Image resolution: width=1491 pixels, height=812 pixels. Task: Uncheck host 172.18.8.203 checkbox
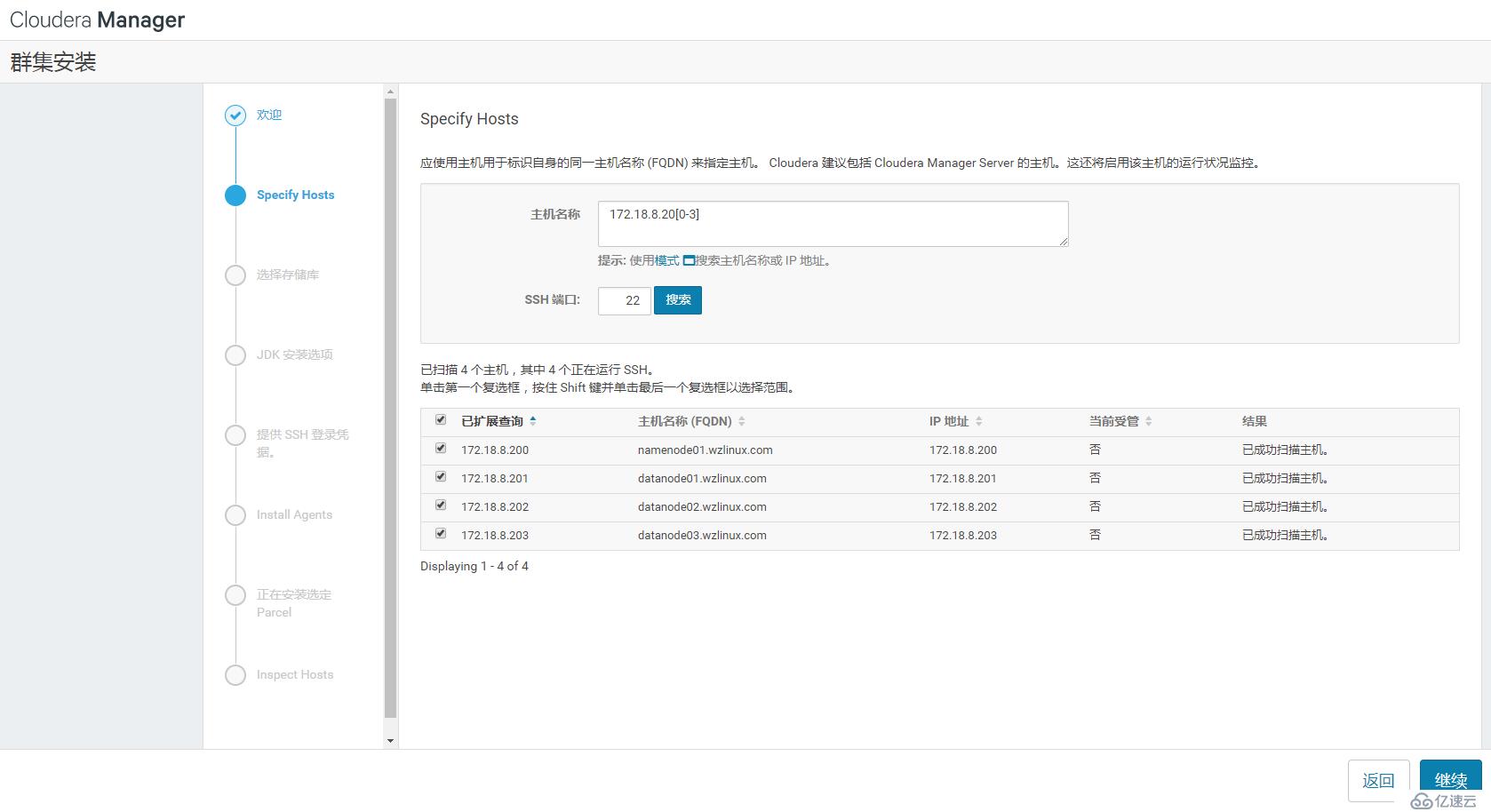coord(441,534)
